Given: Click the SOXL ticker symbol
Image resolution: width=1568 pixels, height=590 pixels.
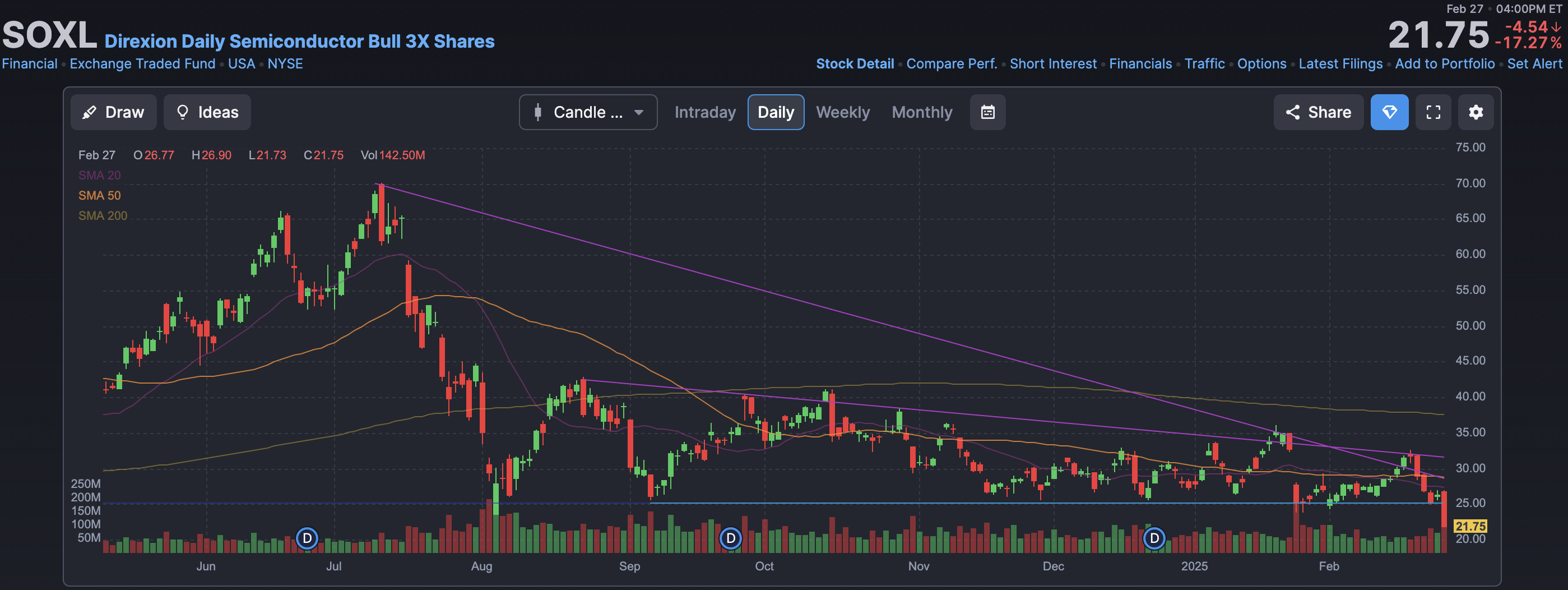Looking at the screenshot, I should (x=49, y=35).
